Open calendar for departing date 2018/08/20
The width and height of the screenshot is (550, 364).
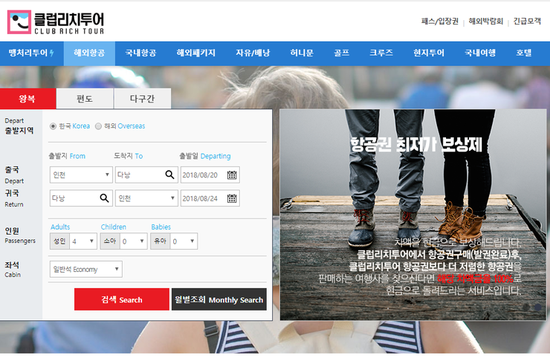[x=232, y=175]
